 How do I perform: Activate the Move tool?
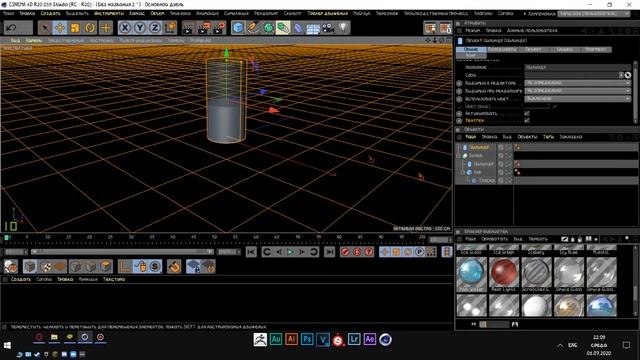(60, 28)
